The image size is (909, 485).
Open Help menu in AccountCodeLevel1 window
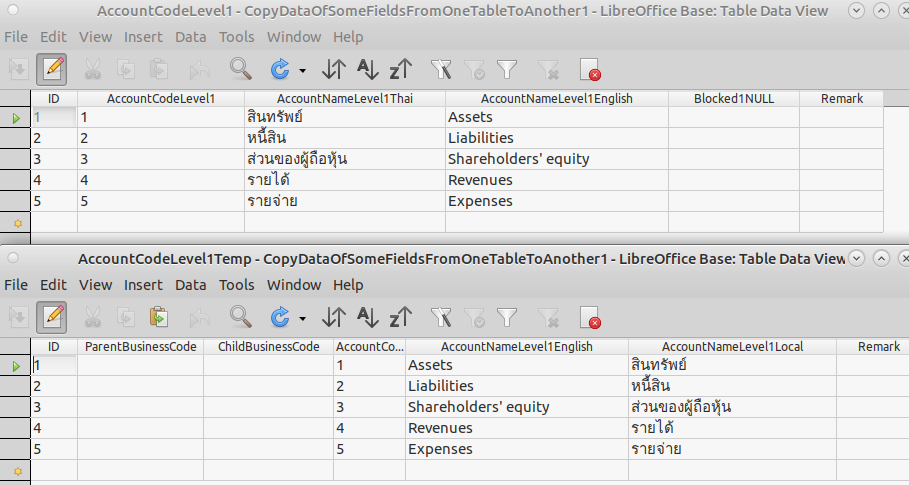pos(348,37)
